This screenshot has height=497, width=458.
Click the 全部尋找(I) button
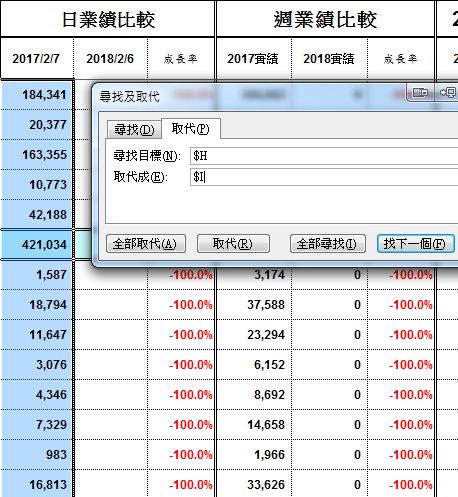coord(328,244)
